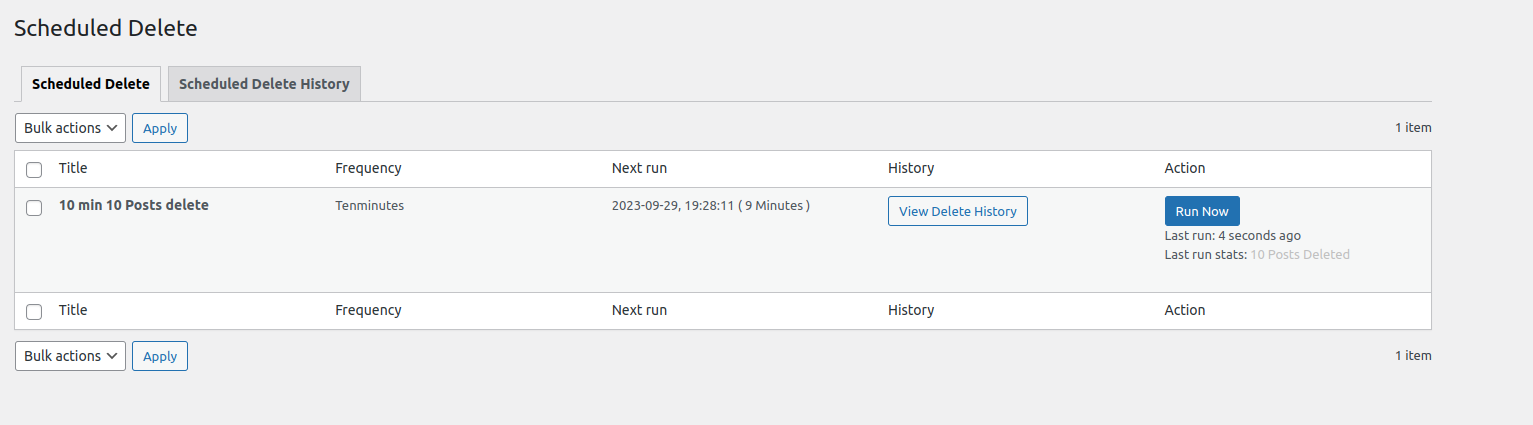The width and height of the screenshot is (1533, 425).
Task: Click the Title column header at top
Action: [x=73, y=168]
